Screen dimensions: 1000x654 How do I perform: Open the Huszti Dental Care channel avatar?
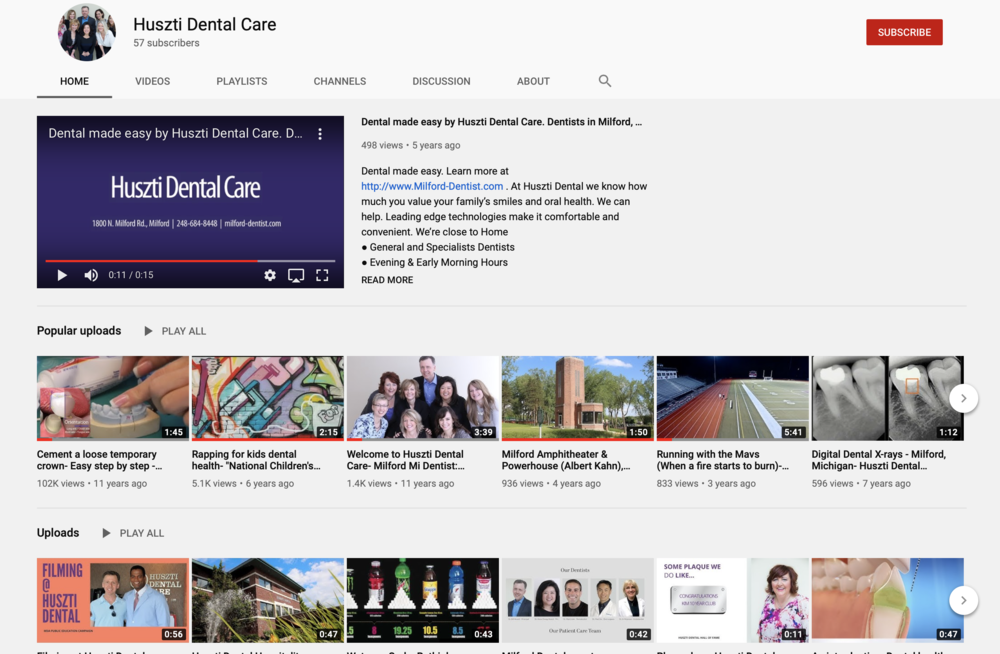(x=86, y=33)
